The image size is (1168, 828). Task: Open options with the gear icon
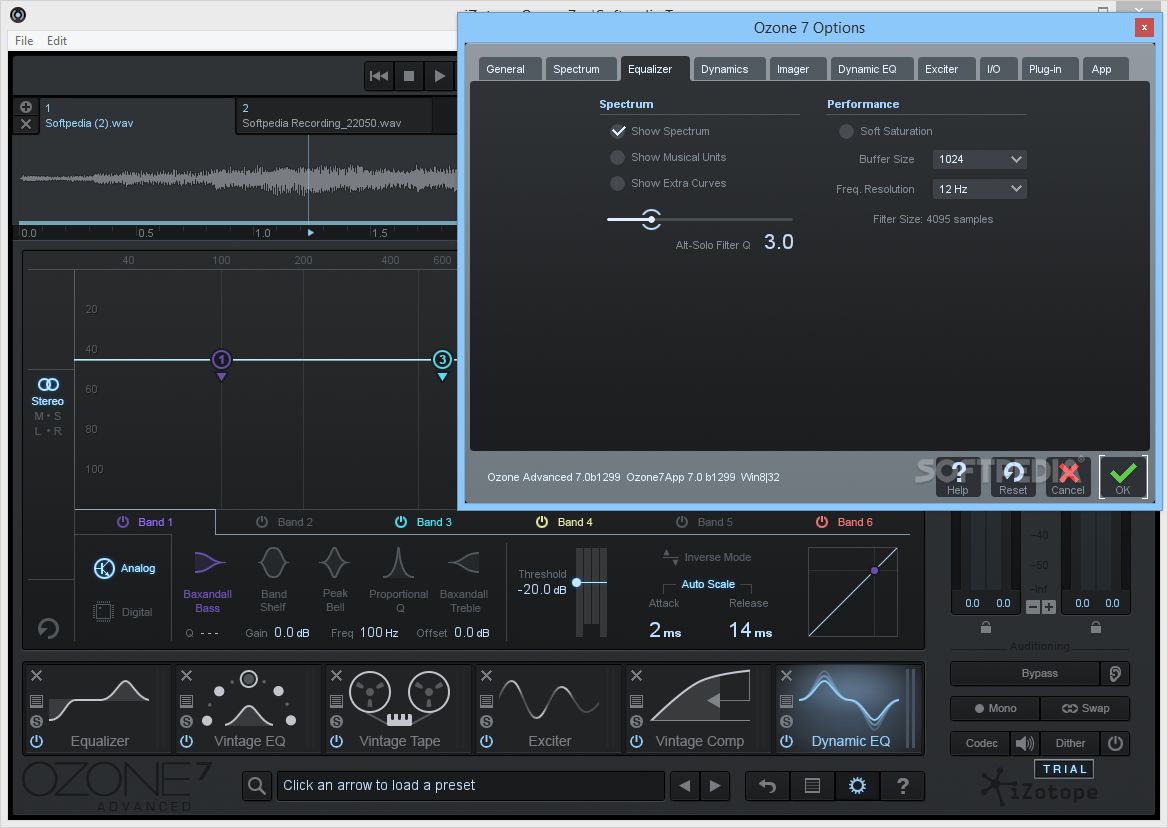point(857,786)
